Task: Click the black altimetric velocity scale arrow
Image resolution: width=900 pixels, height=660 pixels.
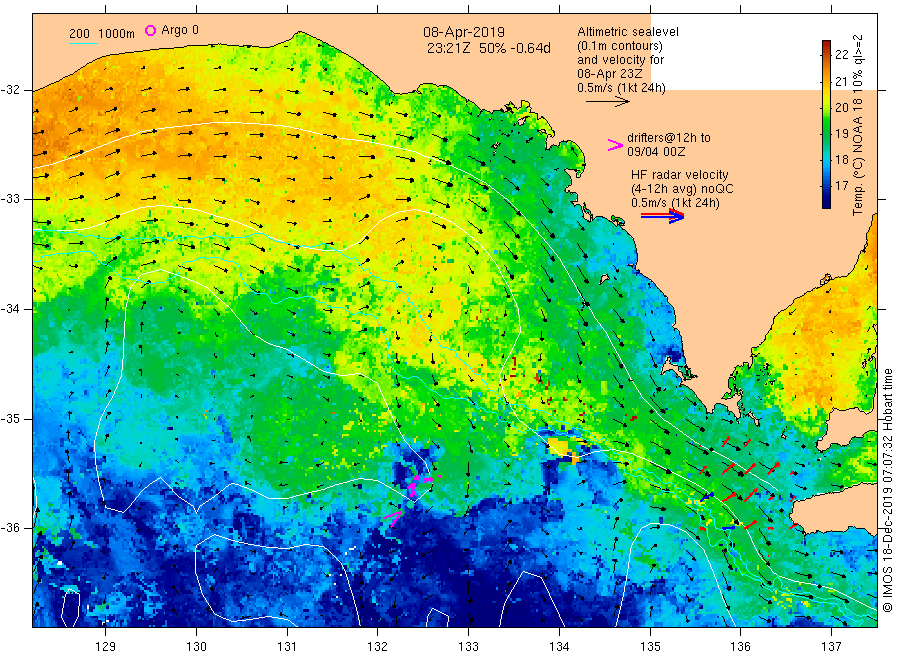Action: (608, 102)
